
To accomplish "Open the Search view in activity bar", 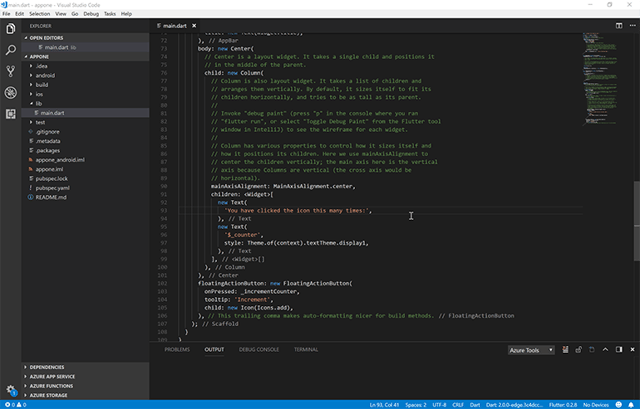I will (11, 50).
